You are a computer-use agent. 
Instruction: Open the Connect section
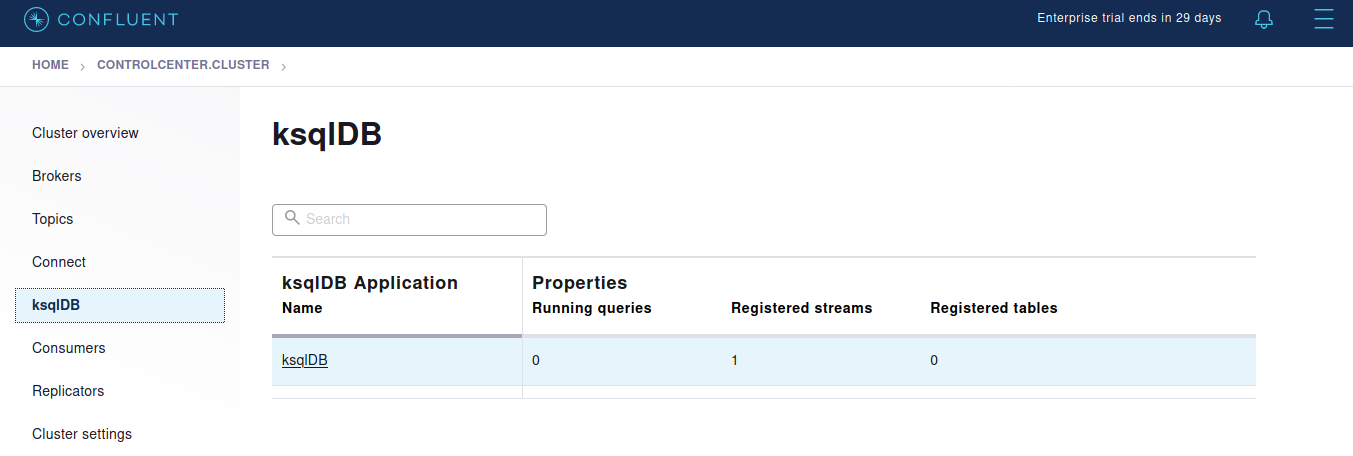click(59, 262)
